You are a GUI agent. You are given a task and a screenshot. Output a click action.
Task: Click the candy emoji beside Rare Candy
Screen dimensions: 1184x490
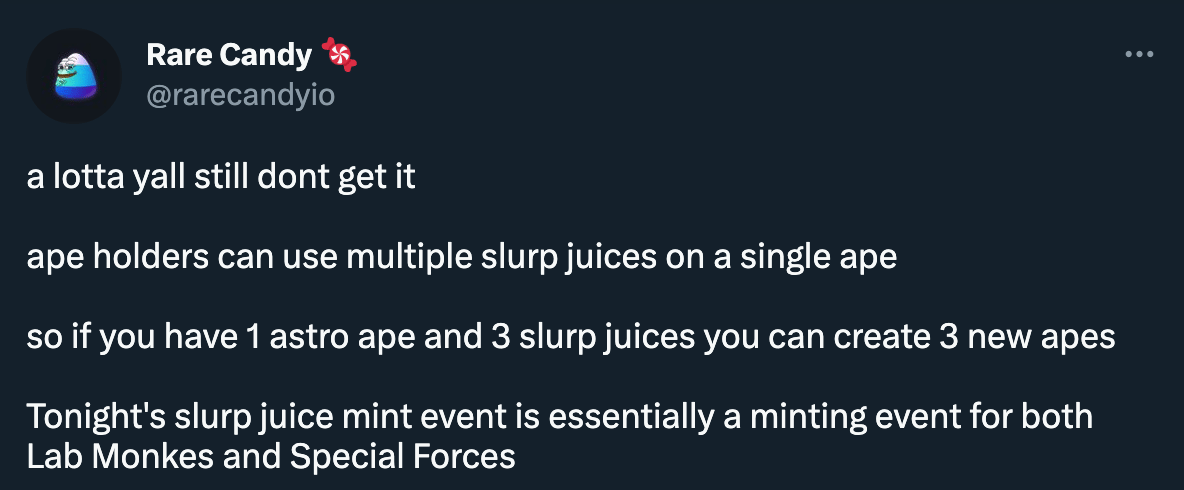pos(339,55)
